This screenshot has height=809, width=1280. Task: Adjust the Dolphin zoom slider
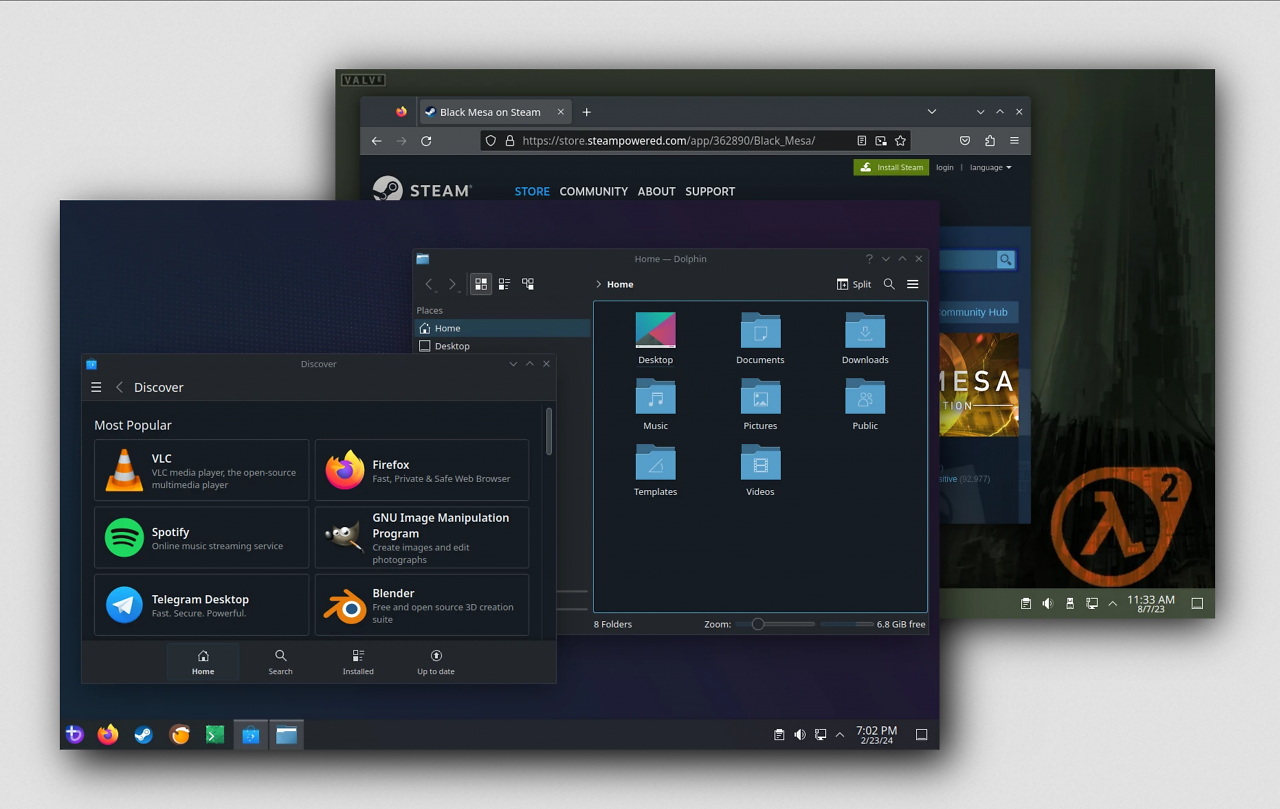[x=776, y=624]
